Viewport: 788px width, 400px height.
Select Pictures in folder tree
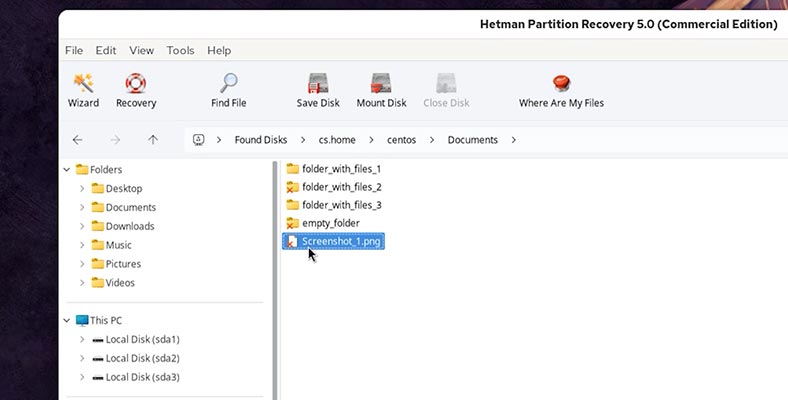(x=123, y=264)
